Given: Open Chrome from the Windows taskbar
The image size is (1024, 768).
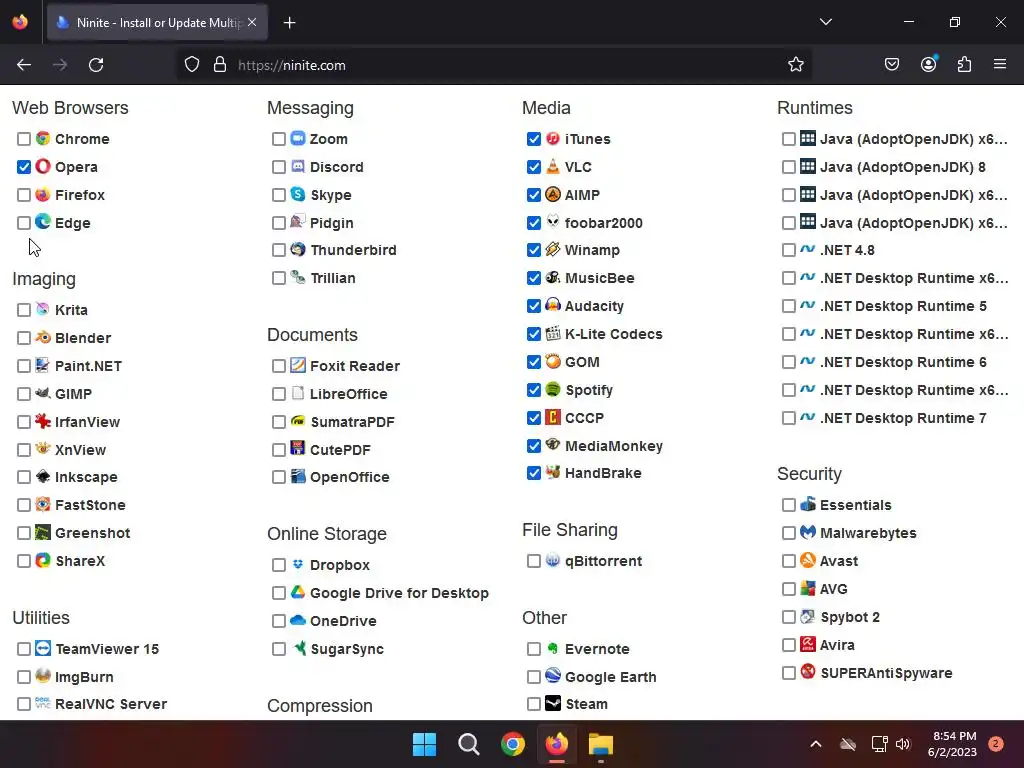Looking at the screenshot, I should 513,744.
